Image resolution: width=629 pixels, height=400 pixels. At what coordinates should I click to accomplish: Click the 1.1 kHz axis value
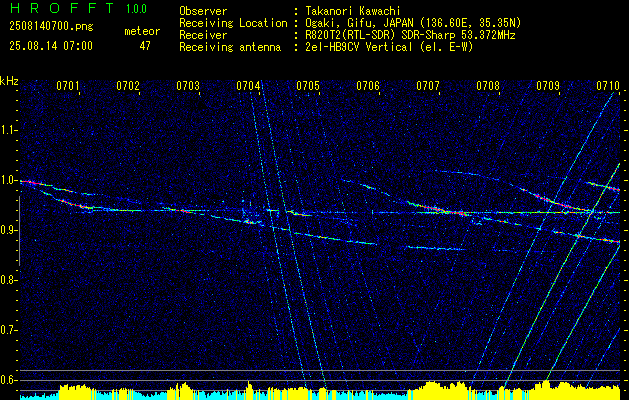pyautogui.click(x=7, y=130)
